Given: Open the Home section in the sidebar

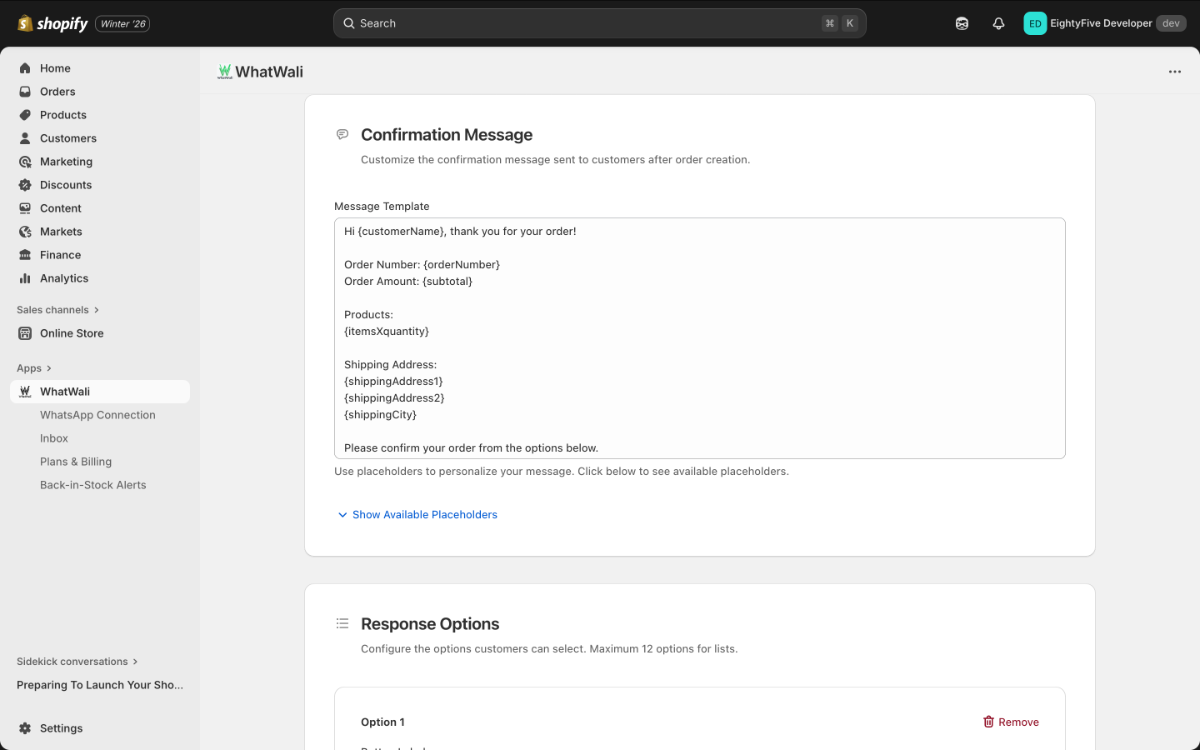Looking at the screenshot, I should coord(56,68).
